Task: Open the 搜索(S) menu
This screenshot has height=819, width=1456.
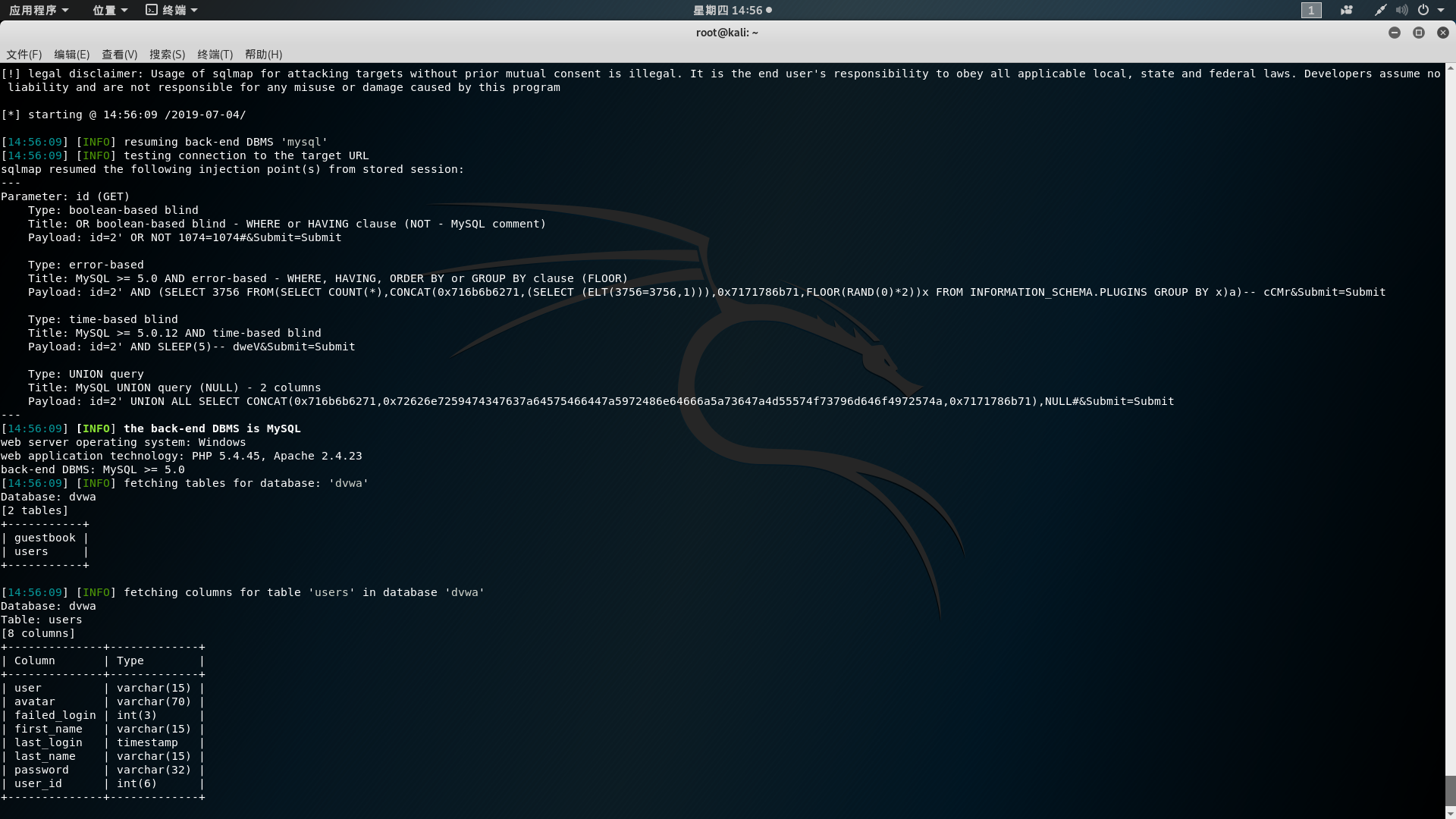Action: point(165,55)
